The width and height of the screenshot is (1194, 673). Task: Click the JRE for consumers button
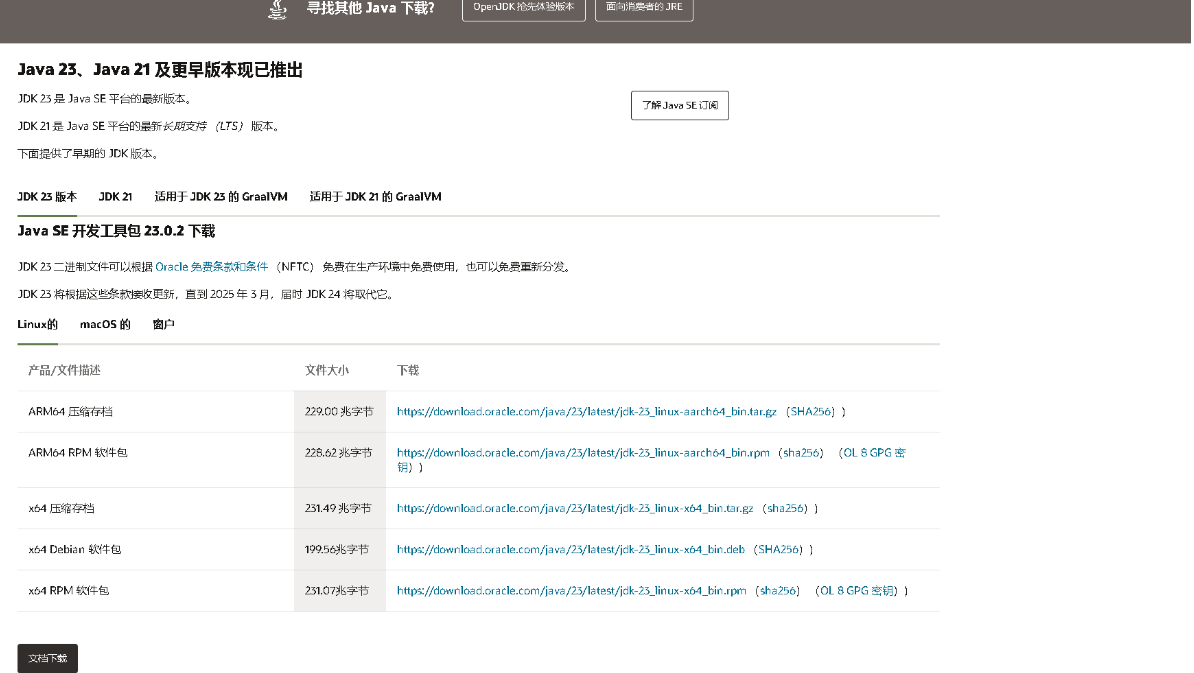click(643, 8)
